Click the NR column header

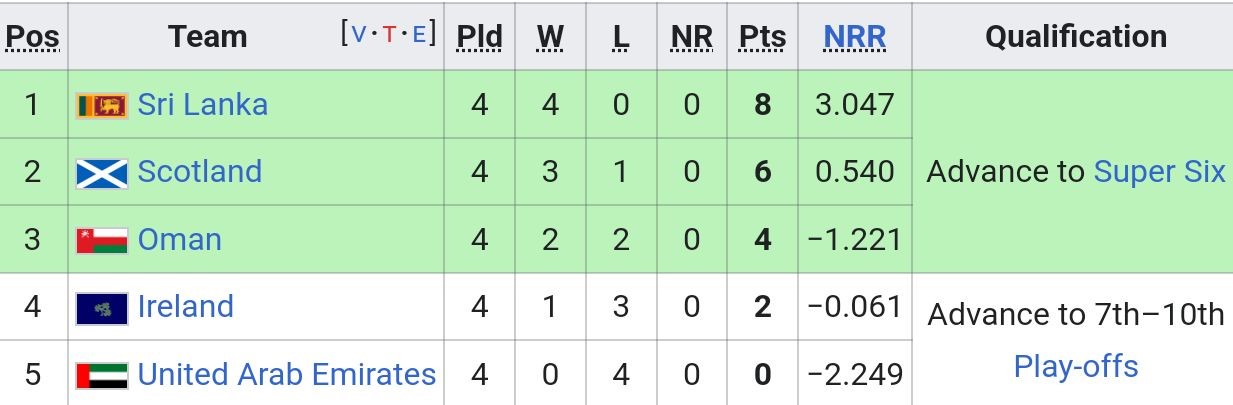click(692, 37)
